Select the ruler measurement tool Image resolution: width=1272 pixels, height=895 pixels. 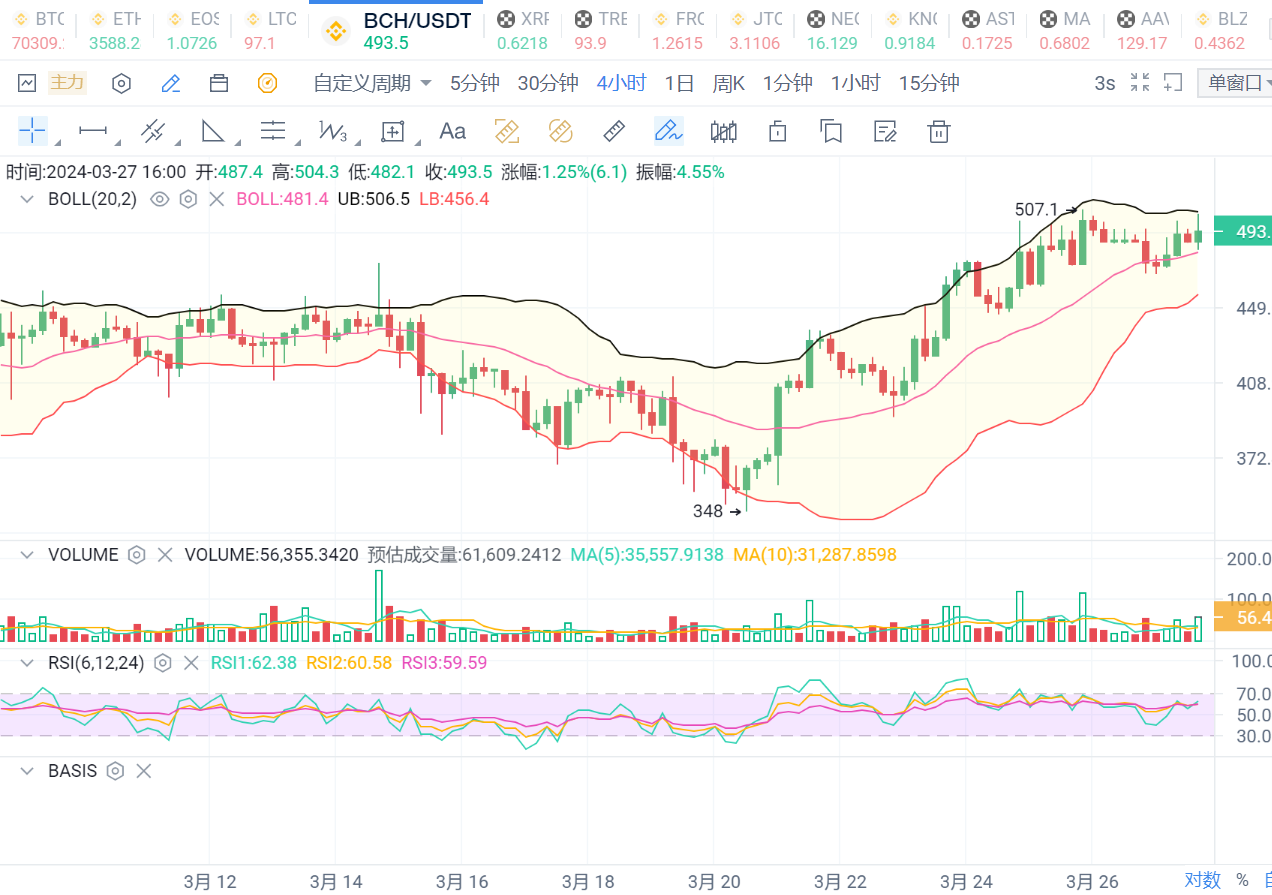(614, 131)
